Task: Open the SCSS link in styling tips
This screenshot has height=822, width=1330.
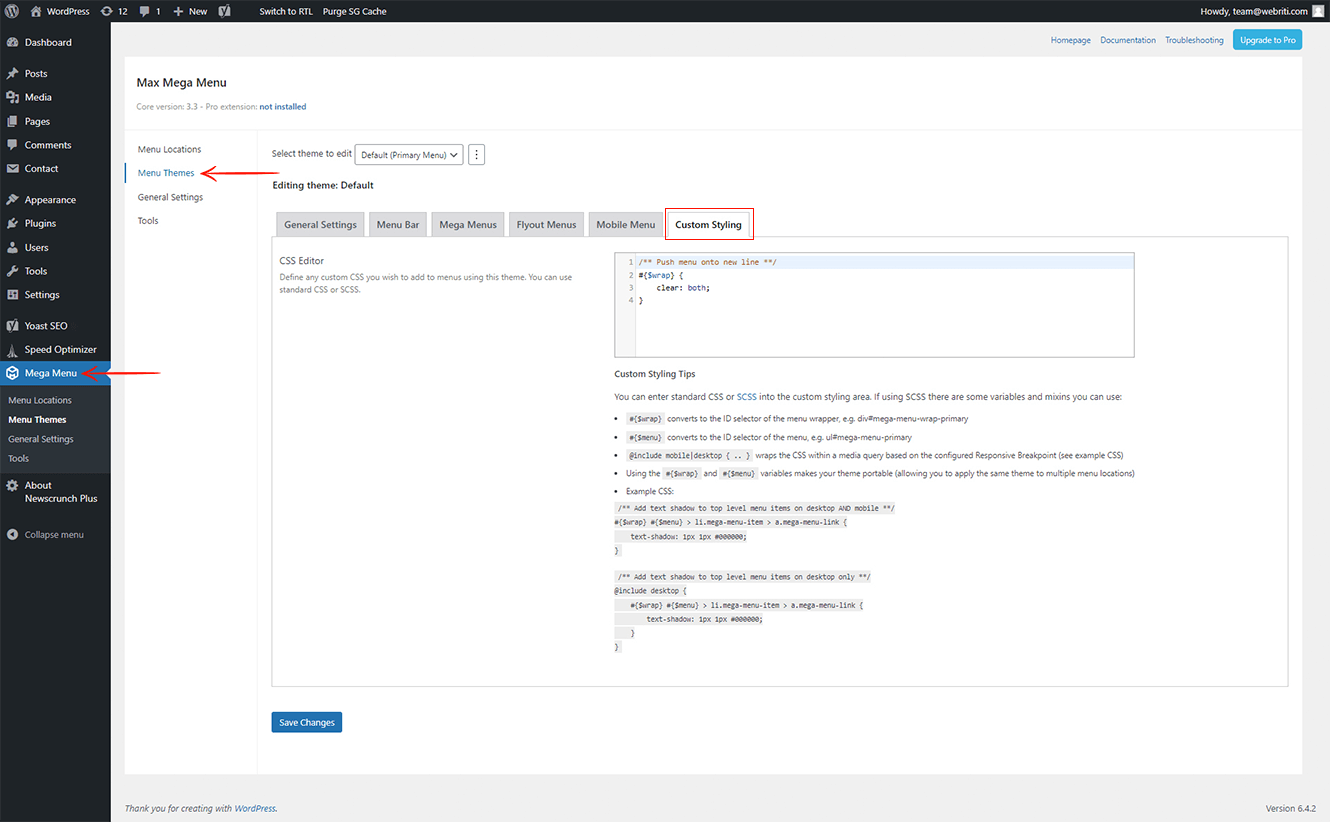Action: pyautogui.click(x=747, y=397)
